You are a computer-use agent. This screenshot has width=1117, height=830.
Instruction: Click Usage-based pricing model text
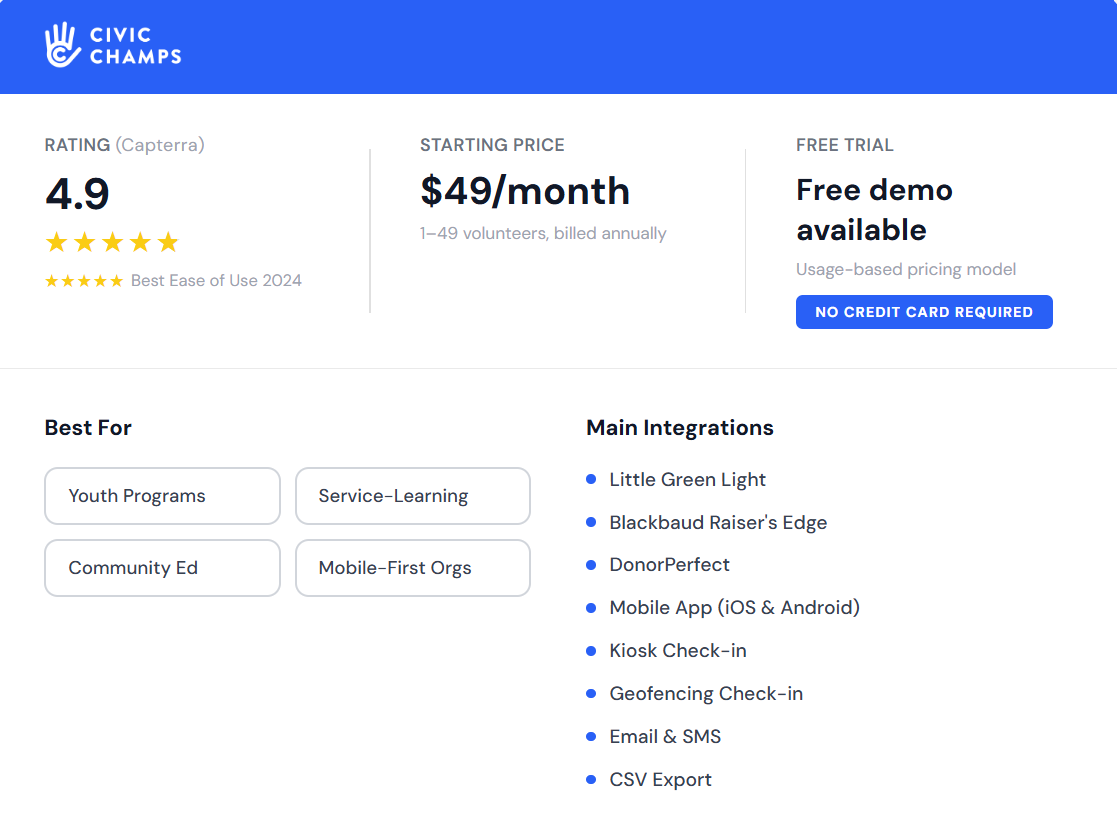905,269
